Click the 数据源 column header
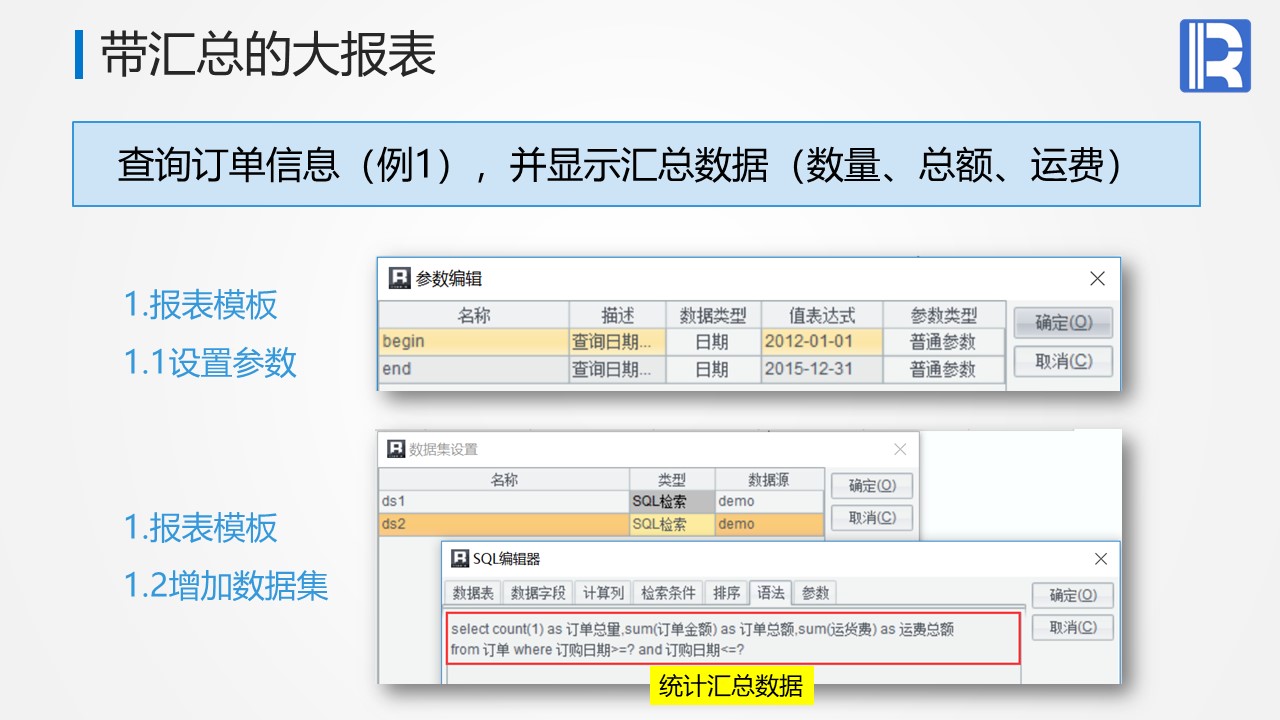 (769, 479)
